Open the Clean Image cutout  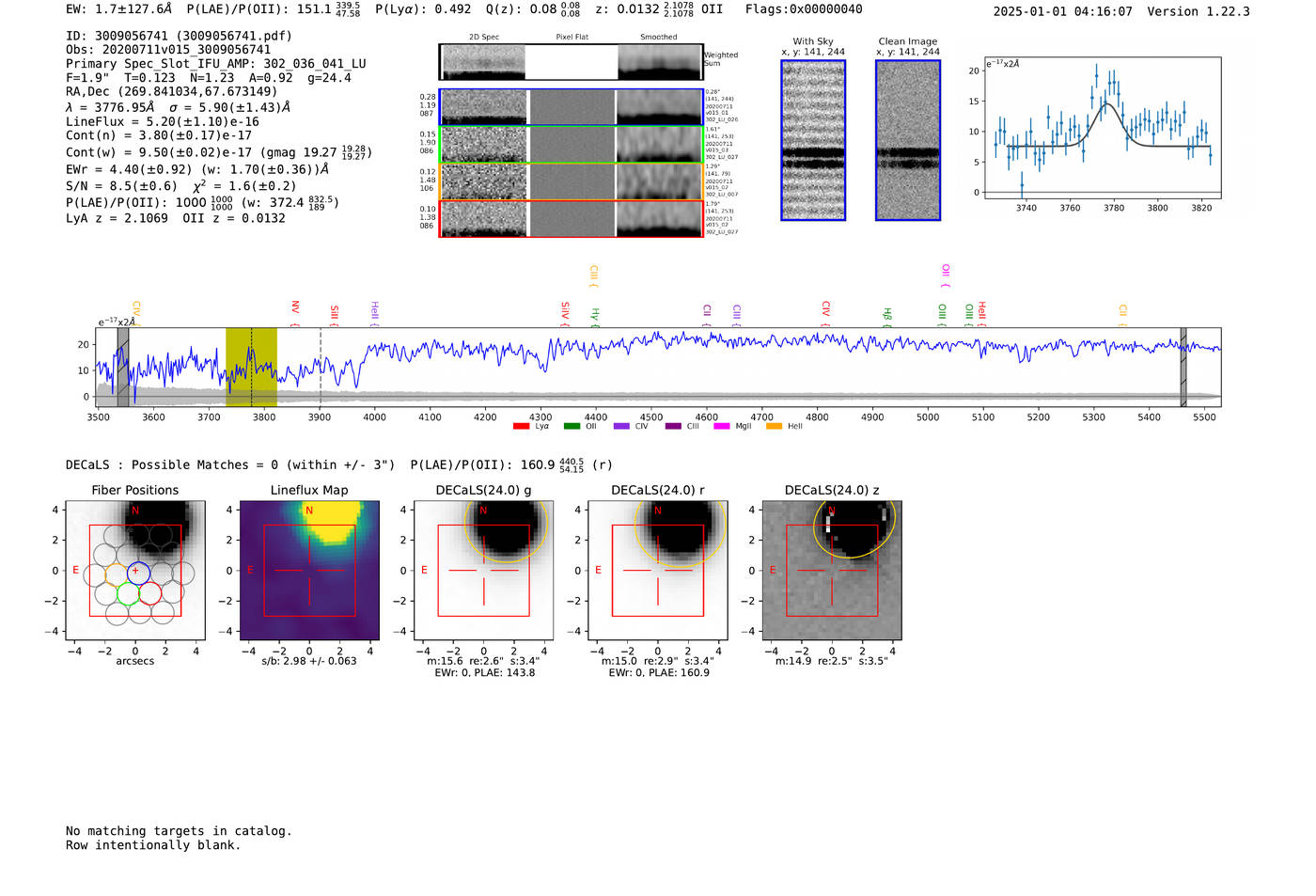click(908, 140)
